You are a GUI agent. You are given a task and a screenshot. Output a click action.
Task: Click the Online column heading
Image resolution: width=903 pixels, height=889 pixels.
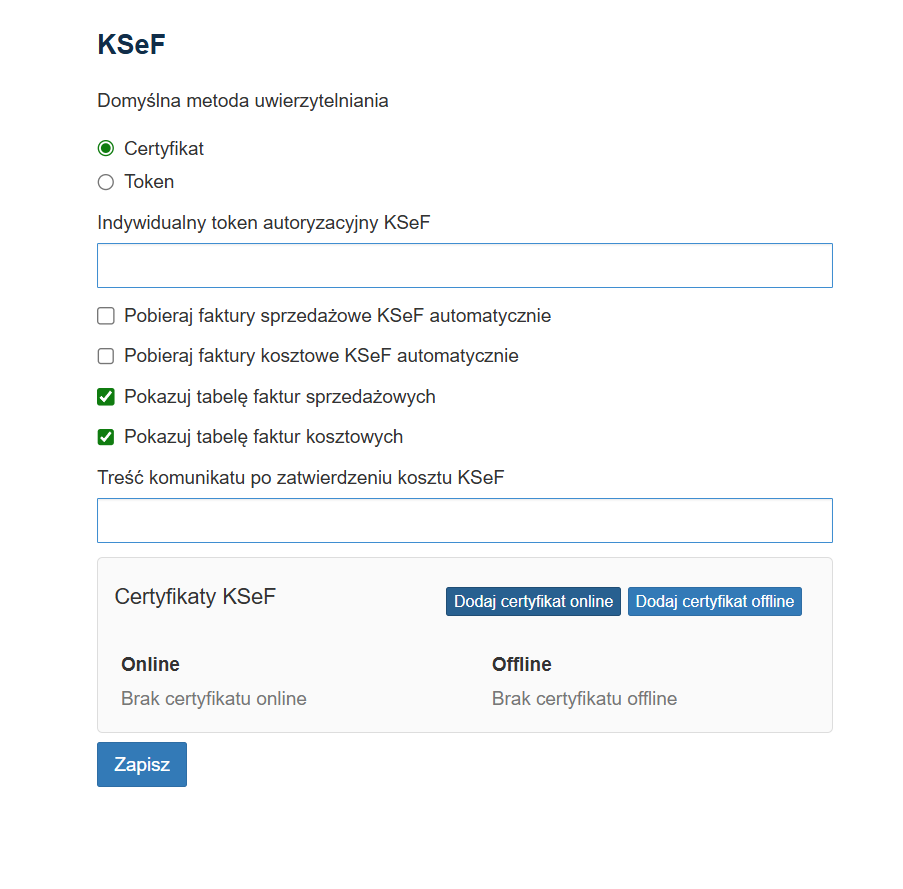point(150,665)
